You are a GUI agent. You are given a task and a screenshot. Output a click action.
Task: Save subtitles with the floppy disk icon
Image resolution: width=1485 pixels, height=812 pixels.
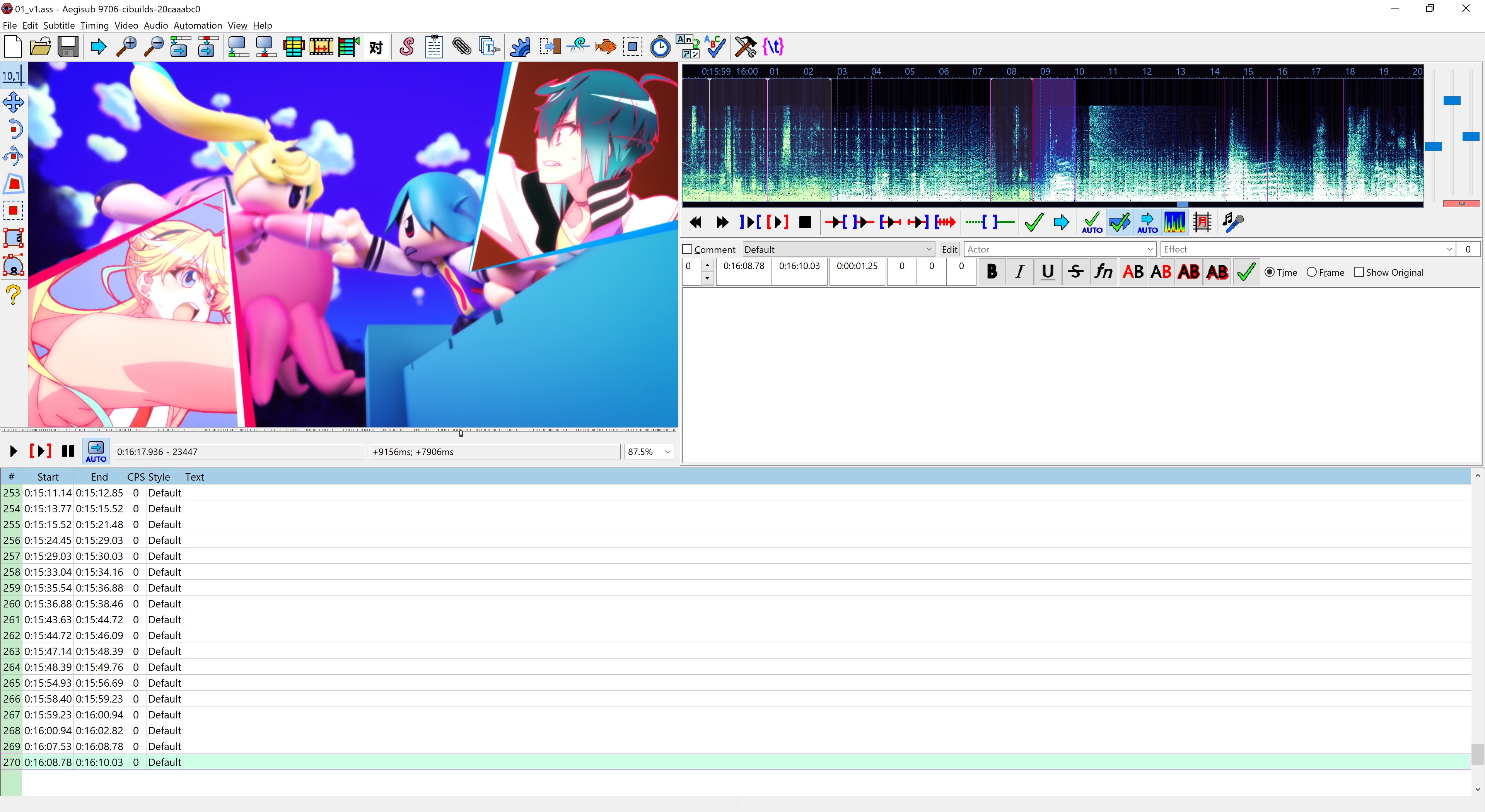[68, 47]
